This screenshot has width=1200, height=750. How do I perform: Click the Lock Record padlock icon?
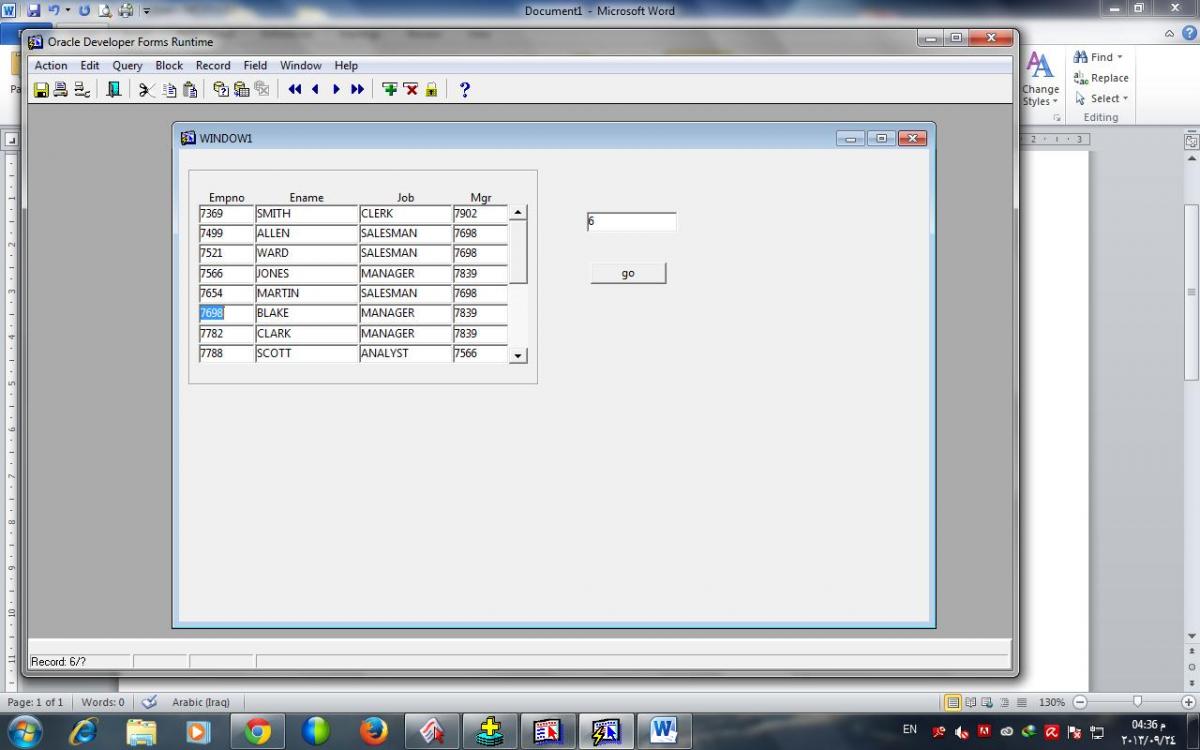[431, 89]
